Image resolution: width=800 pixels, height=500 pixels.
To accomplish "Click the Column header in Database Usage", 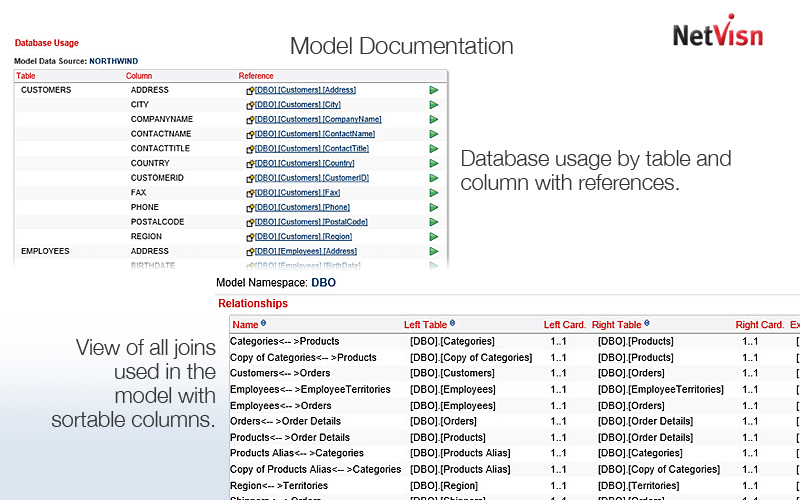I will [139, 76].
